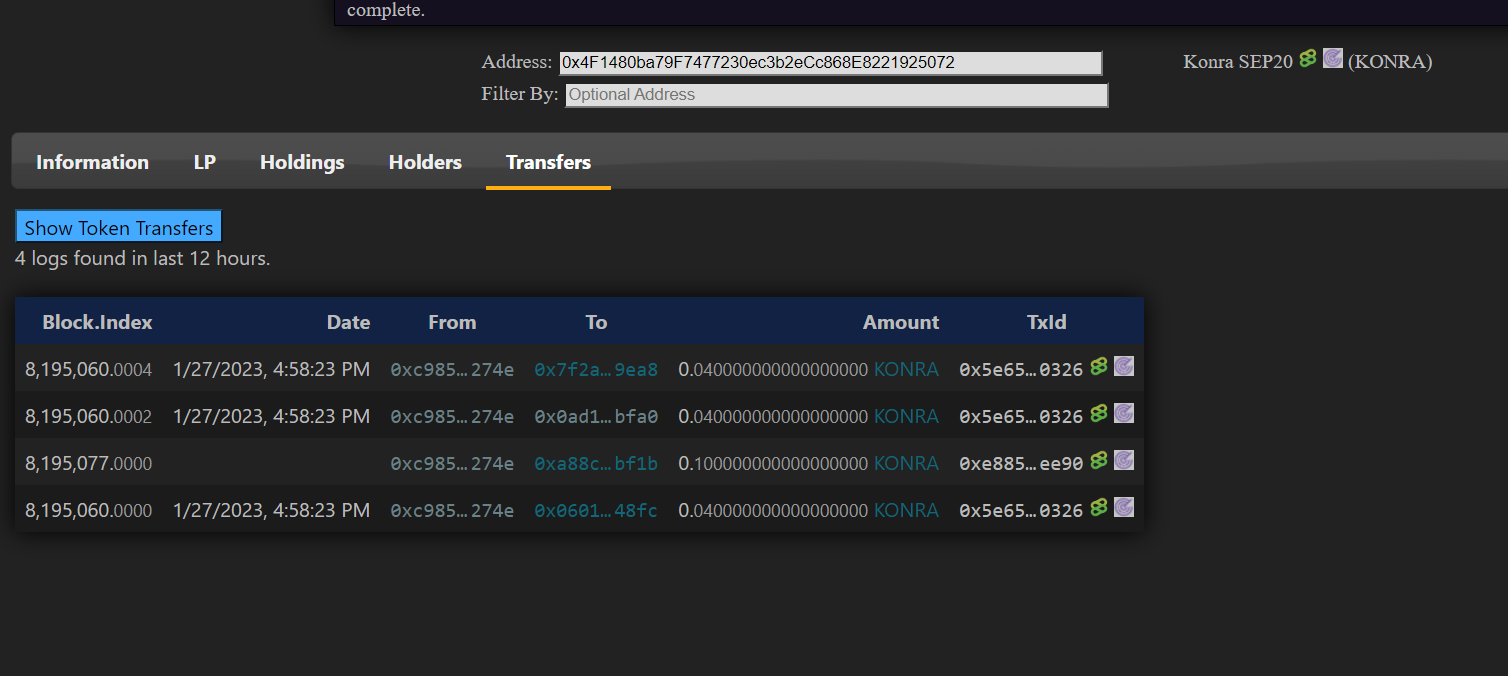Click the date in row 8,195,060.0000
The height and width of the screenshot is (676, 1508).
click(x=271, y=511)
